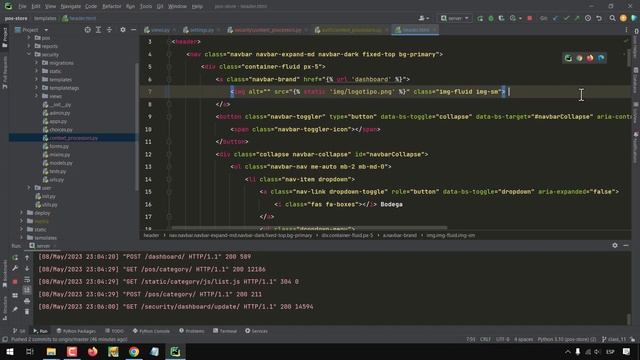Screen dimensions: 640x360
Task: Open the page in Firefox from editor icons
Action: pos(590,58)
